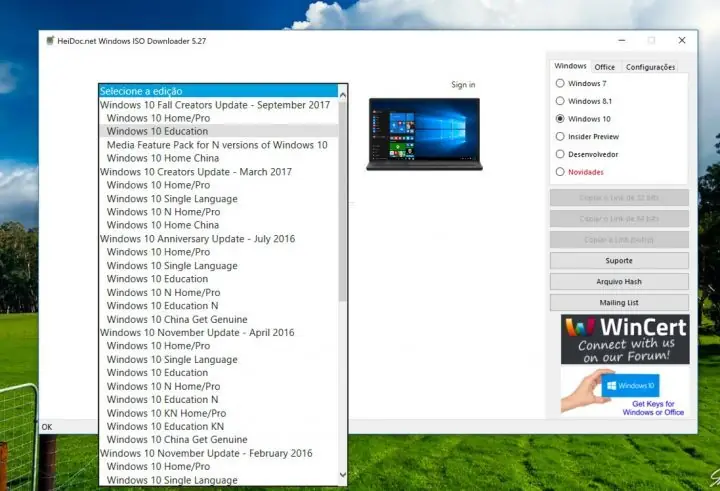Screen dimensions: 720x491
Task: Select the Novidades radio button
Action: tap(560, 172)
